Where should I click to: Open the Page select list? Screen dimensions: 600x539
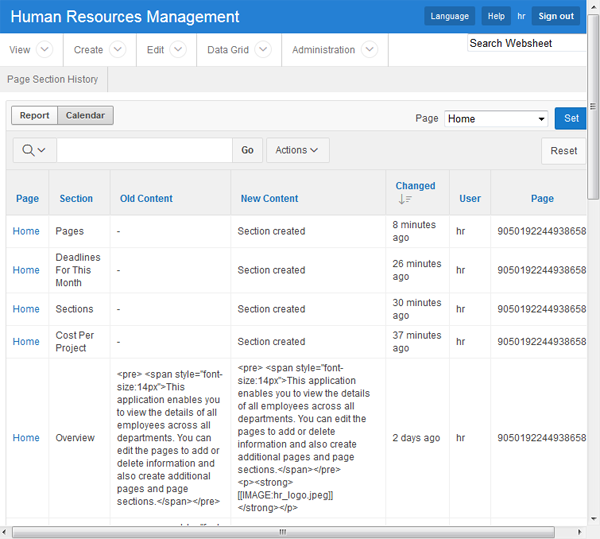click(x=496, y=118)
